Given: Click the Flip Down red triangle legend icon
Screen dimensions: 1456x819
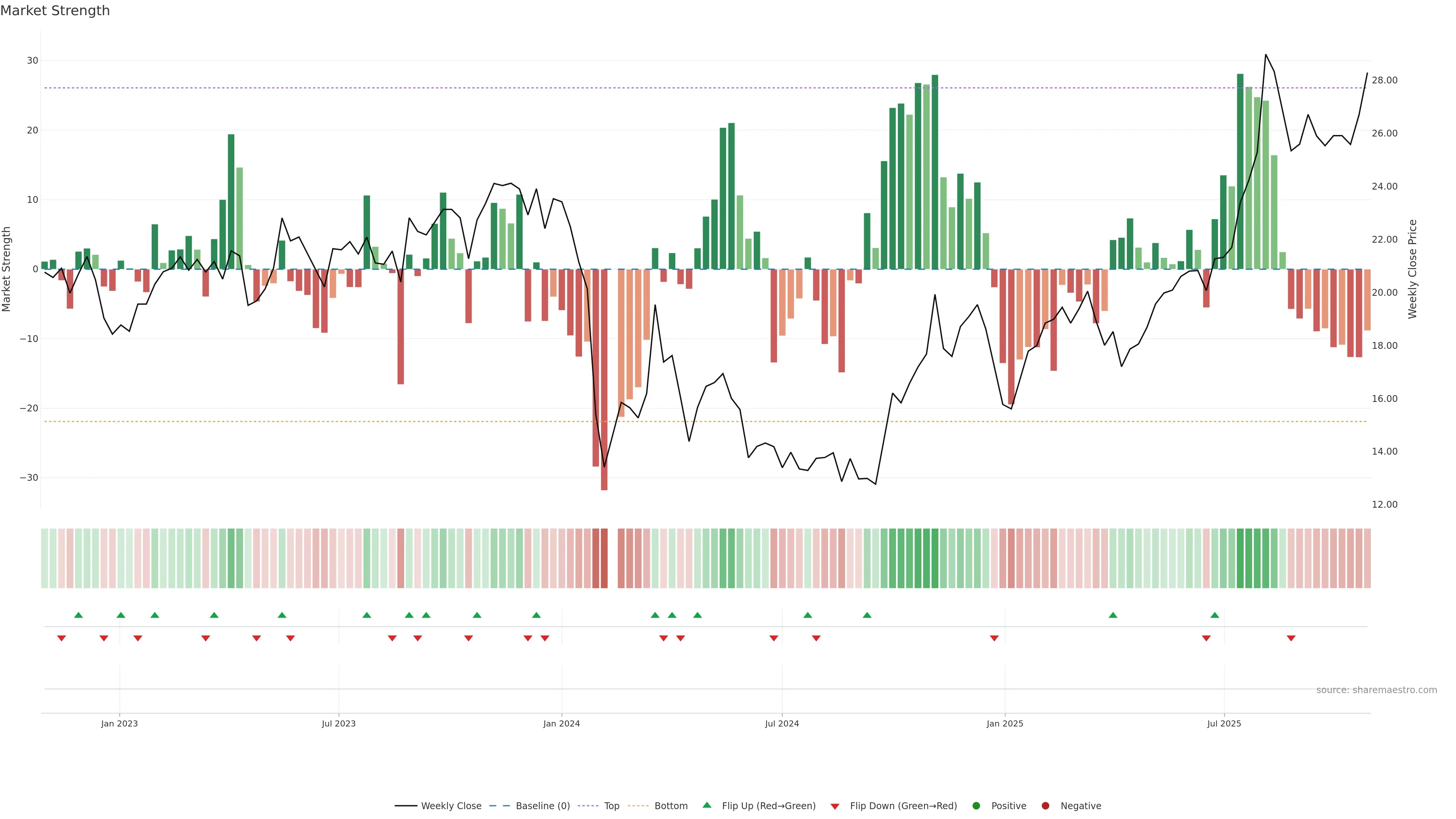Looking at the screenshot, I should coord(835,806).
